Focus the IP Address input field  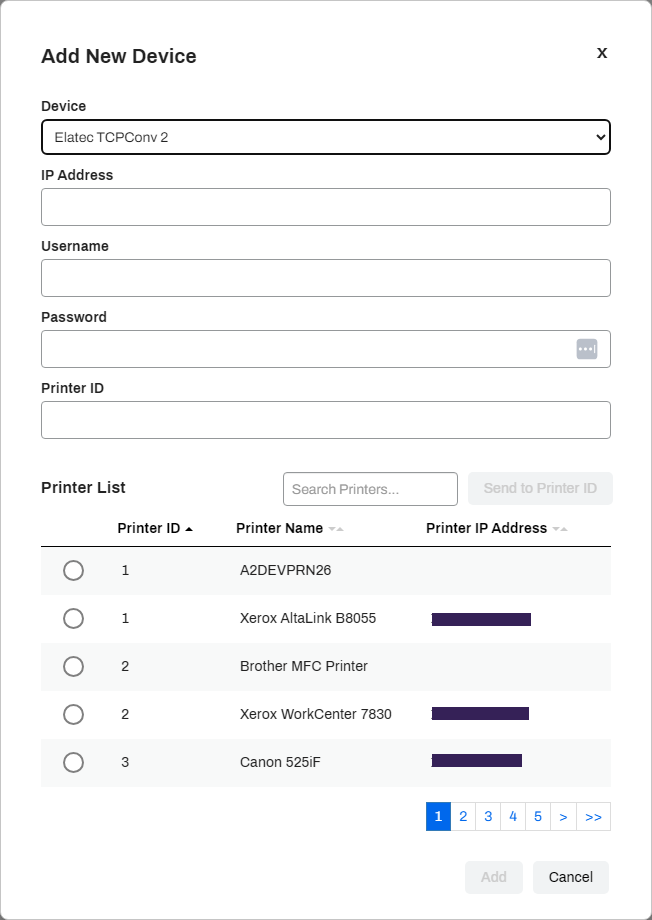(326, 207)
